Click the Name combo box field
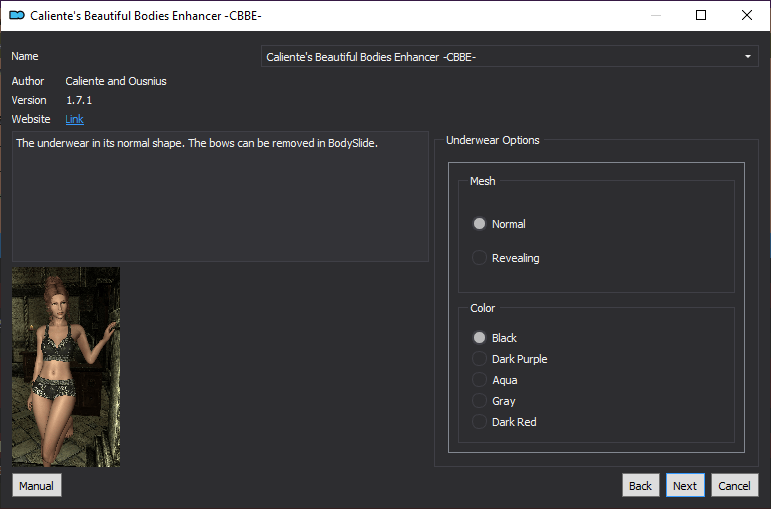This screenshot has width=771, height=509. (x=509, y=57)
